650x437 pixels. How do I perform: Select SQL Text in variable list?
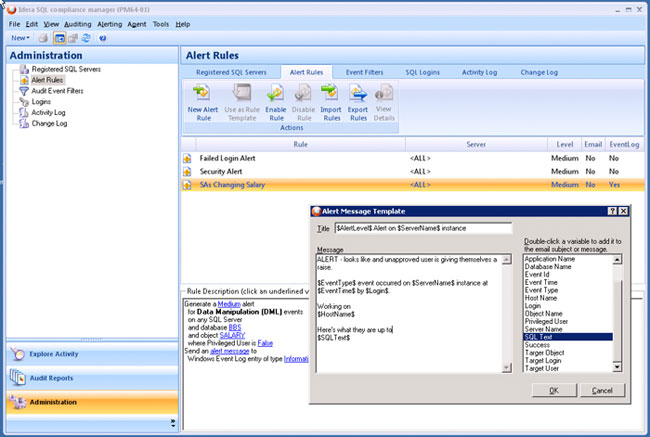[x=568, y=337]
